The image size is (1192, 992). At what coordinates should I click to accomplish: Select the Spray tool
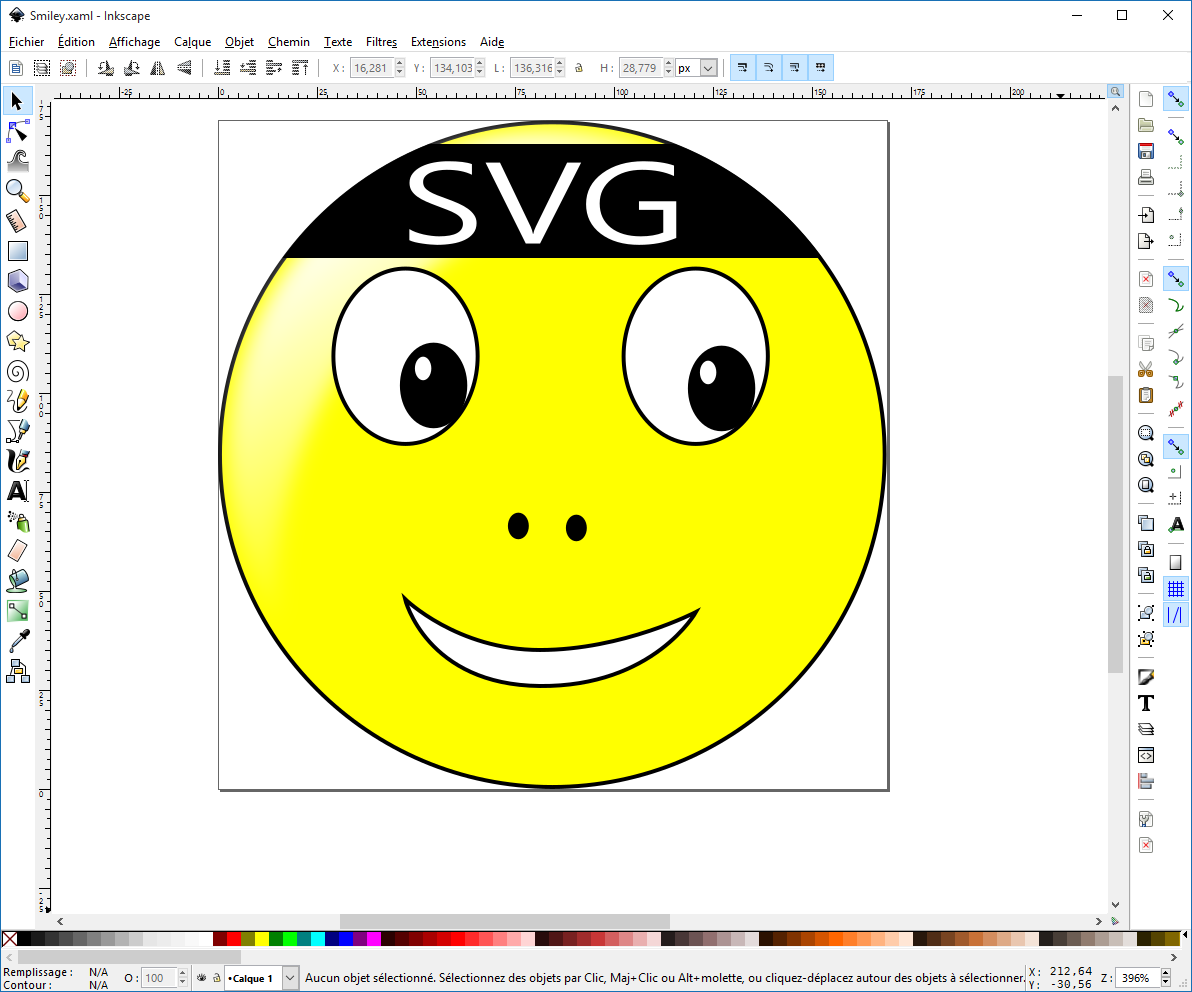tap(17, 521)
